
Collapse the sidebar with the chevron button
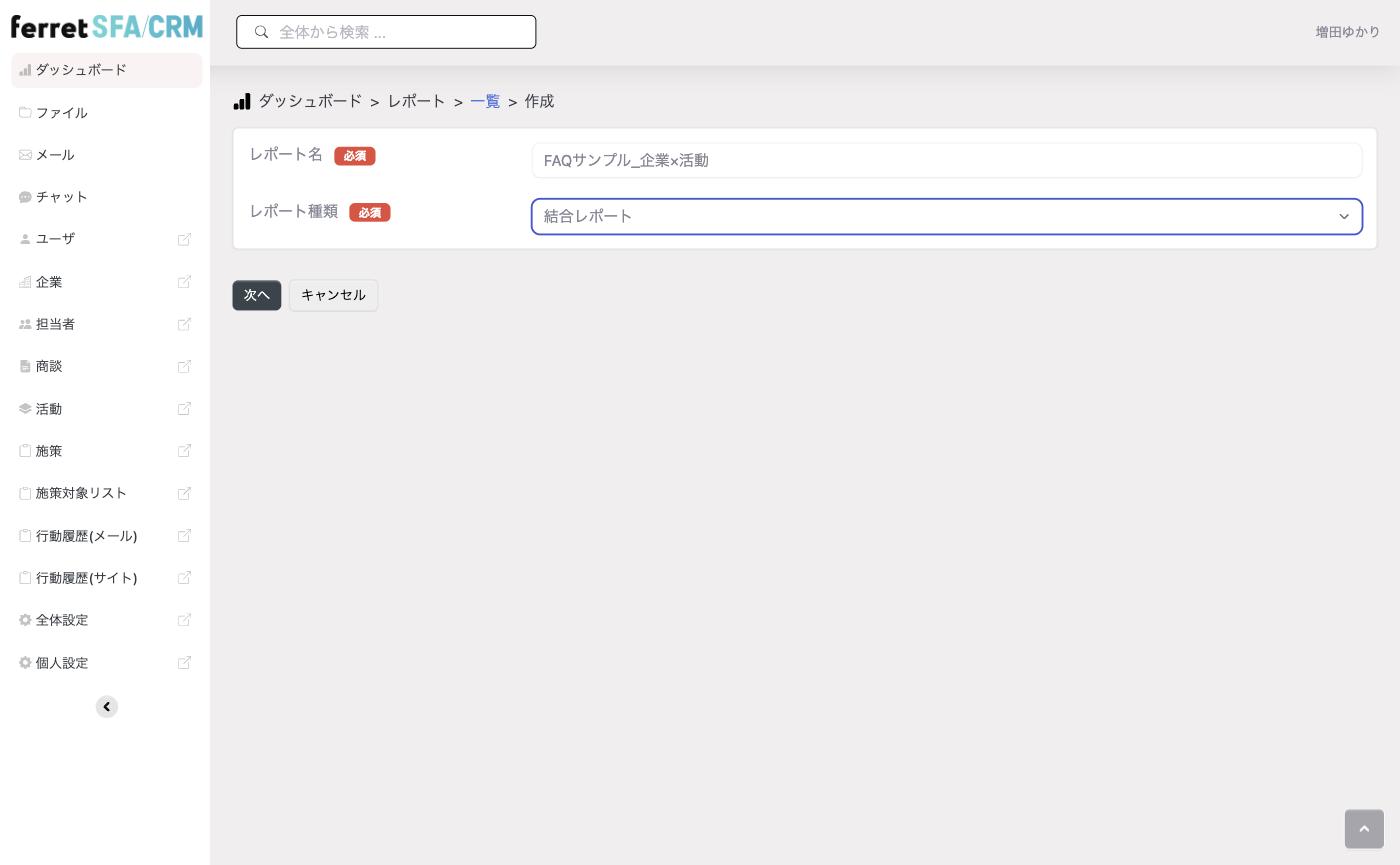click(107, 707)
